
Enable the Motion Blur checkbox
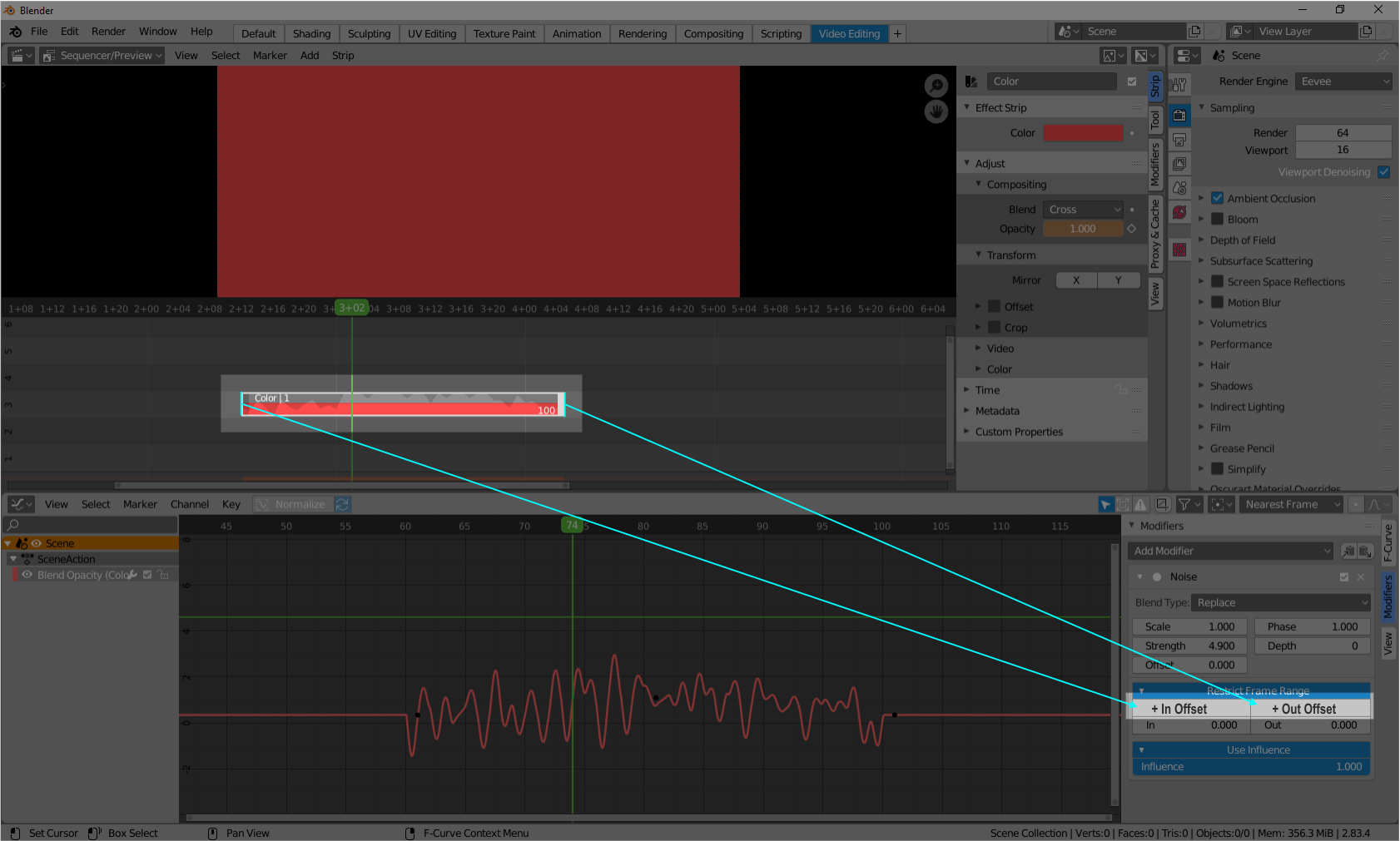coord(1217,302)
